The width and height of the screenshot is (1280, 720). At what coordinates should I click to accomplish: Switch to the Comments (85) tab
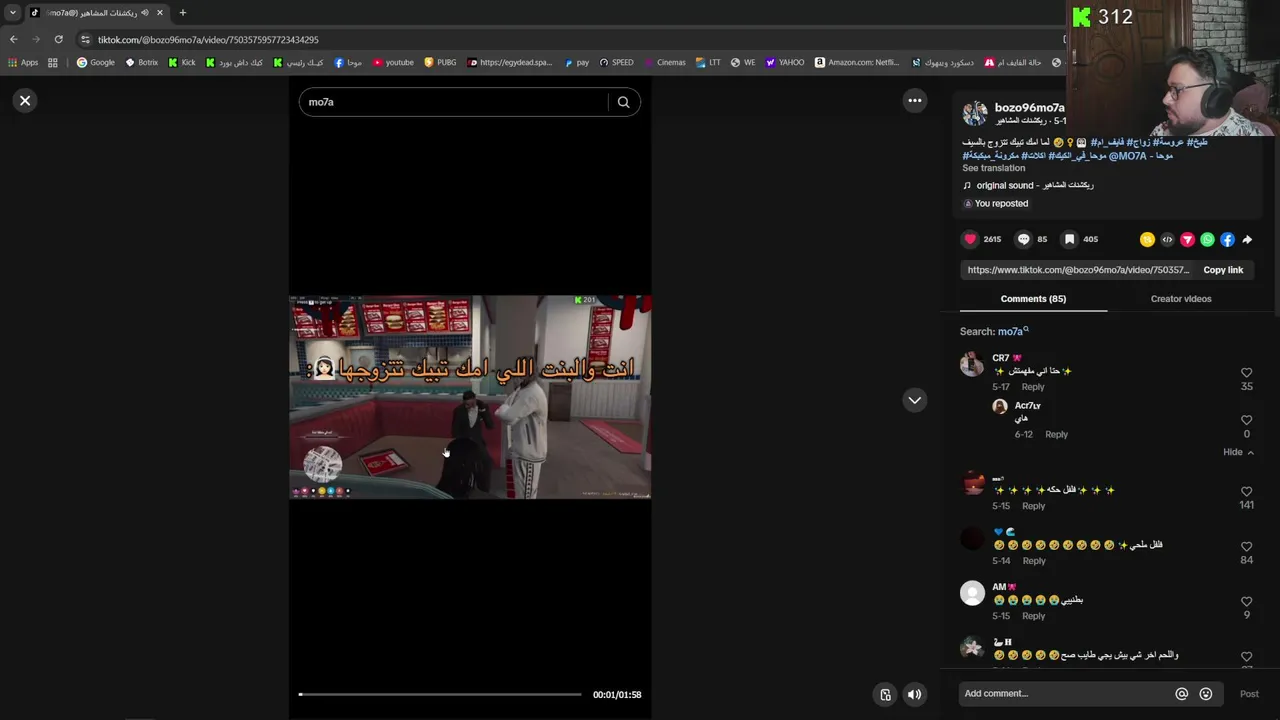(1033, 299)
